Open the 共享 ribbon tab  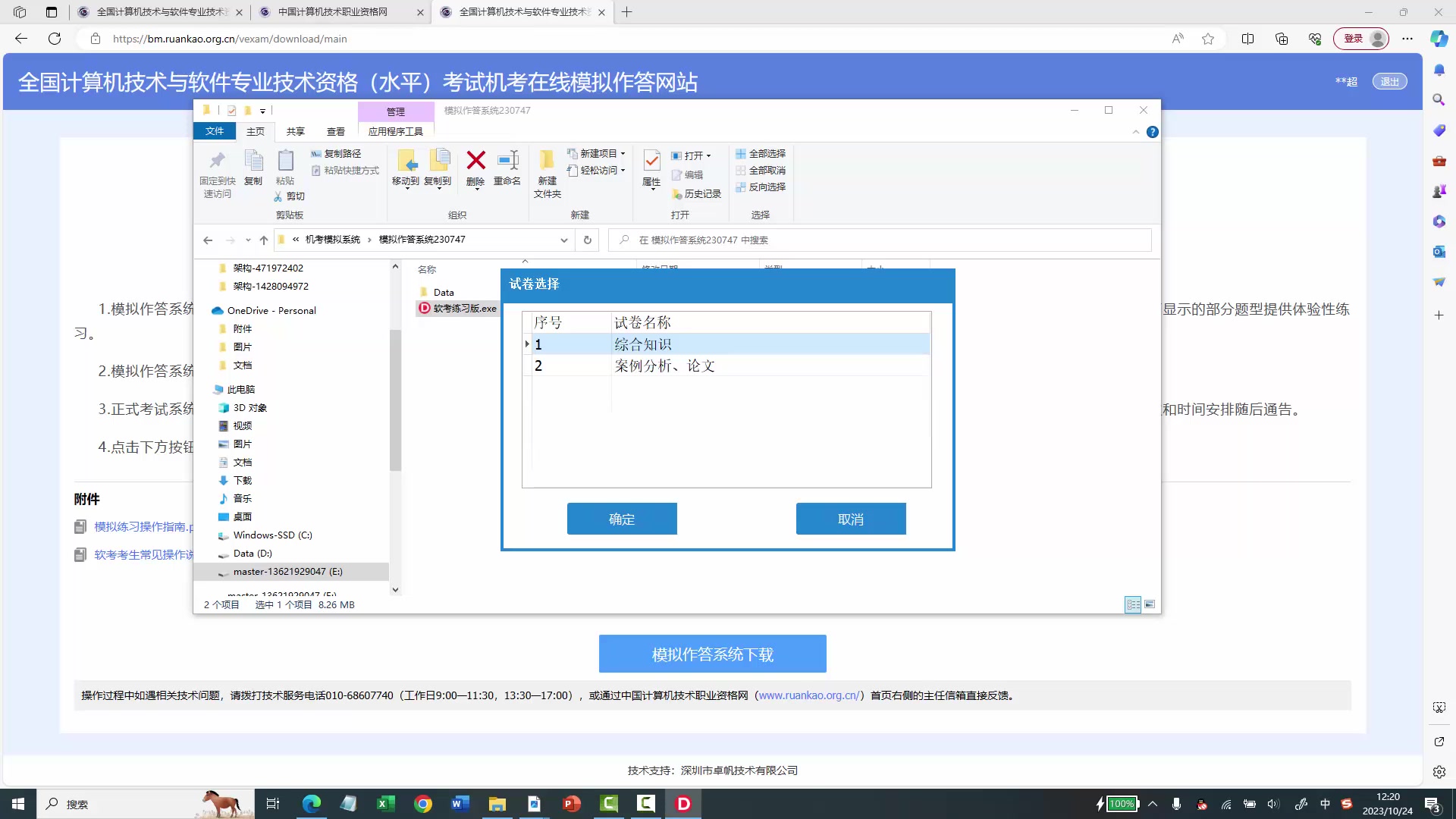[x=296, y=131]
